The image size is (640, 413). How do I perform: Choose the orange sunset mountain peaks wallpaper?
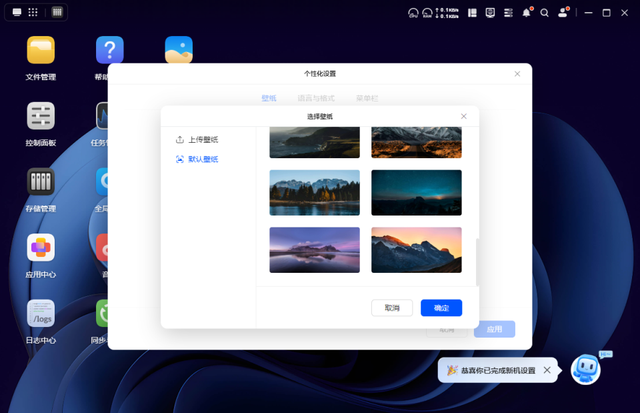(416, 250)
